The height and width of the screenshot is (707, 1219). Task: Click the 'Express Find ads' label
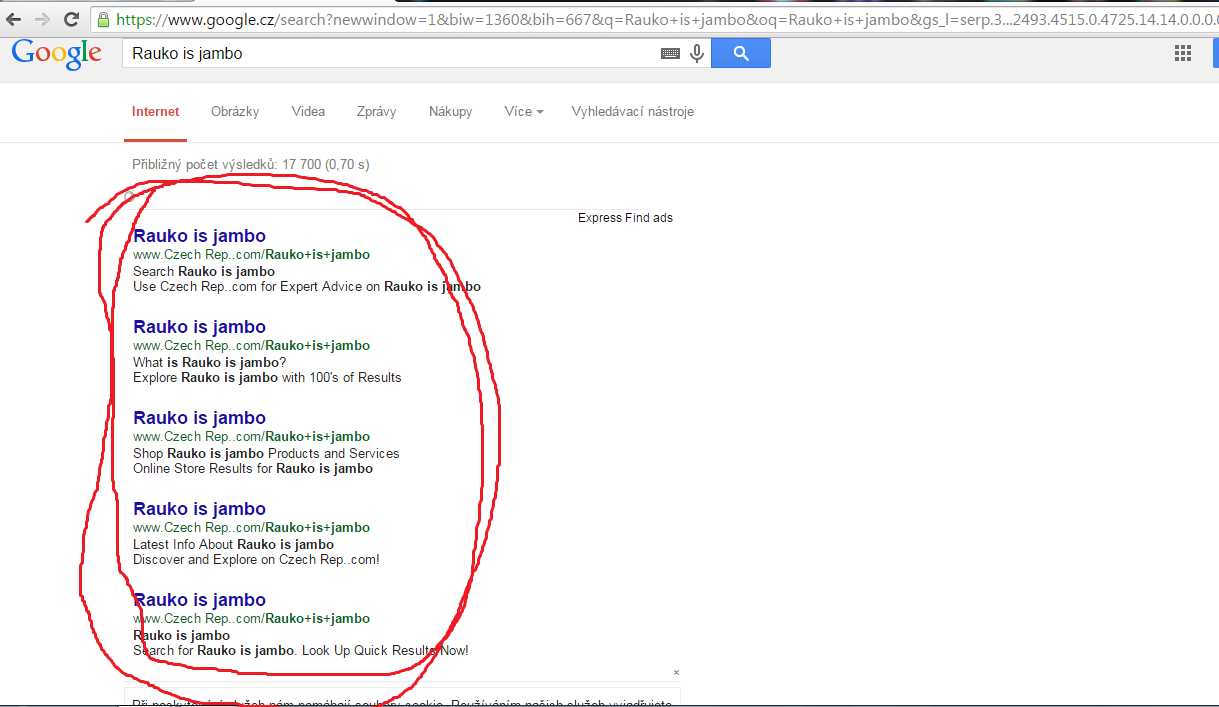[625, 218]
